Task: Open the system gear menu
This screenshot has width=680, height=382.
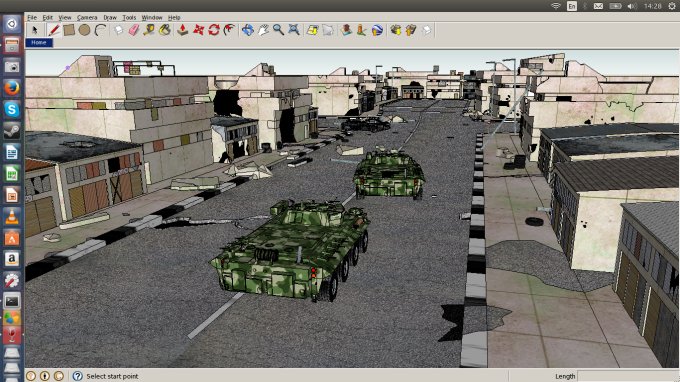Action: coord(672,6)
